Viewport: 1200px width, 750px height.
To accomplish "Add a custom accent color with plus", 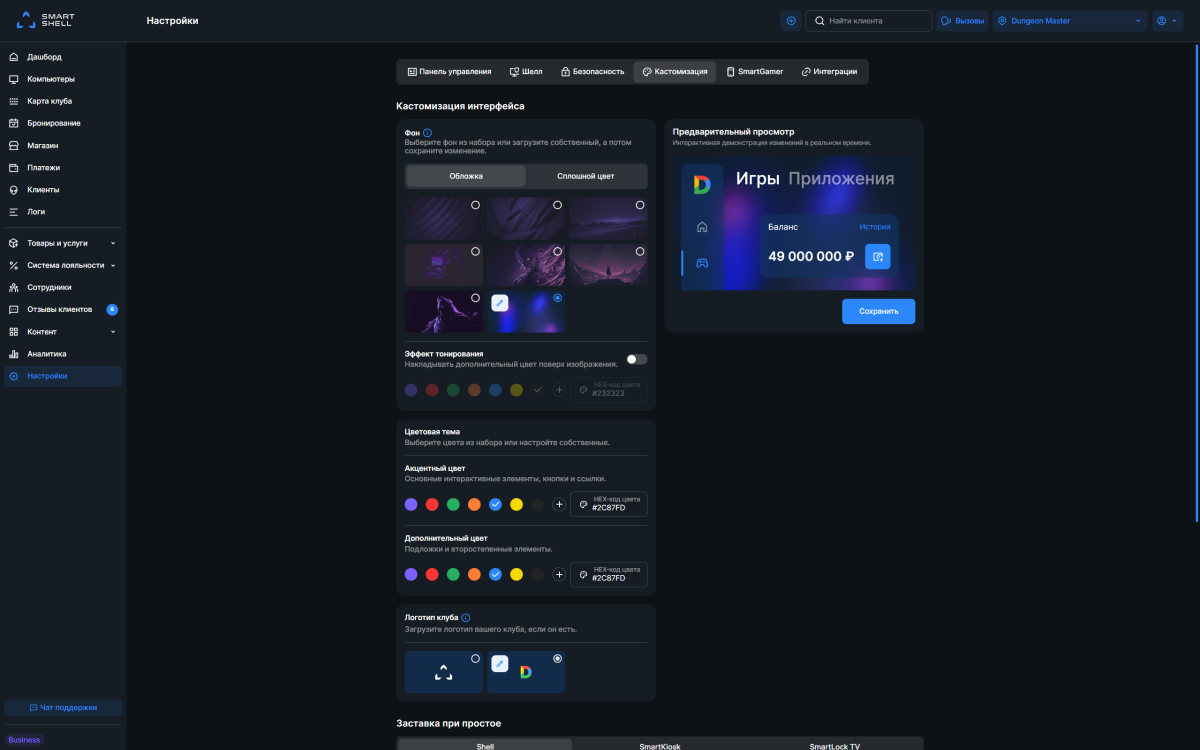I will pos(559,505).
